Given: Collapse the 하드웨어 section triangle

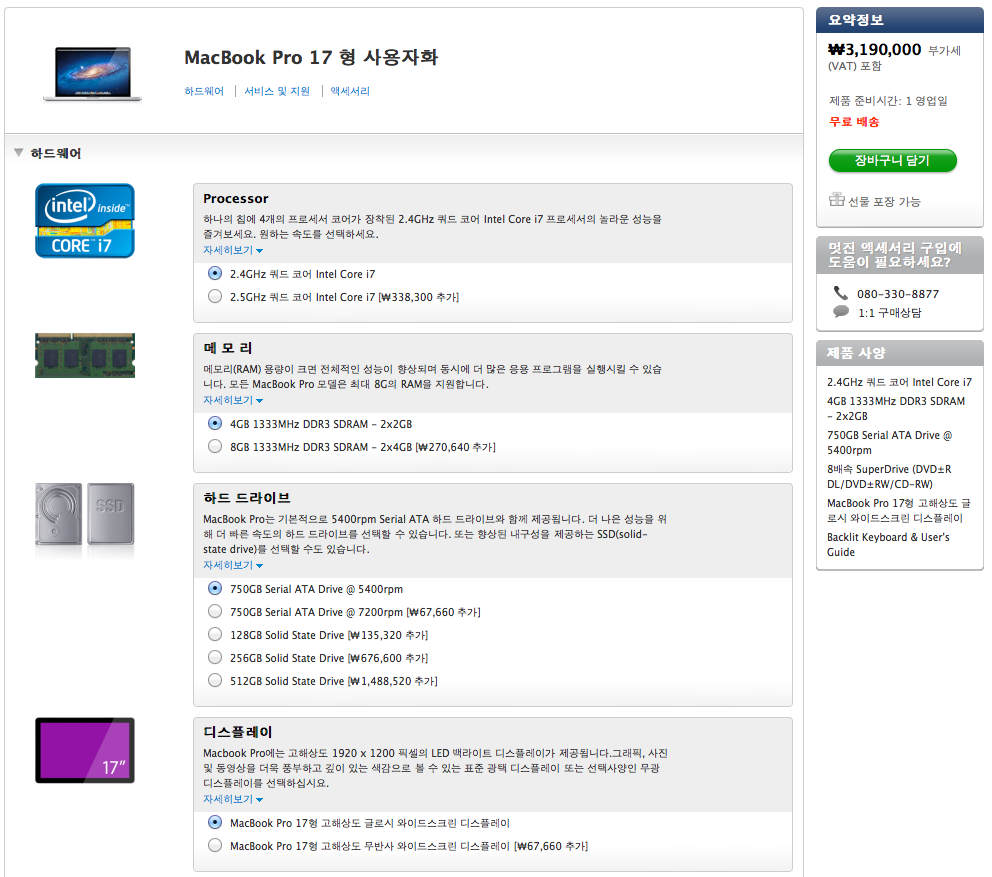Looking at the screenshot, I should click(x=18, y=153).
